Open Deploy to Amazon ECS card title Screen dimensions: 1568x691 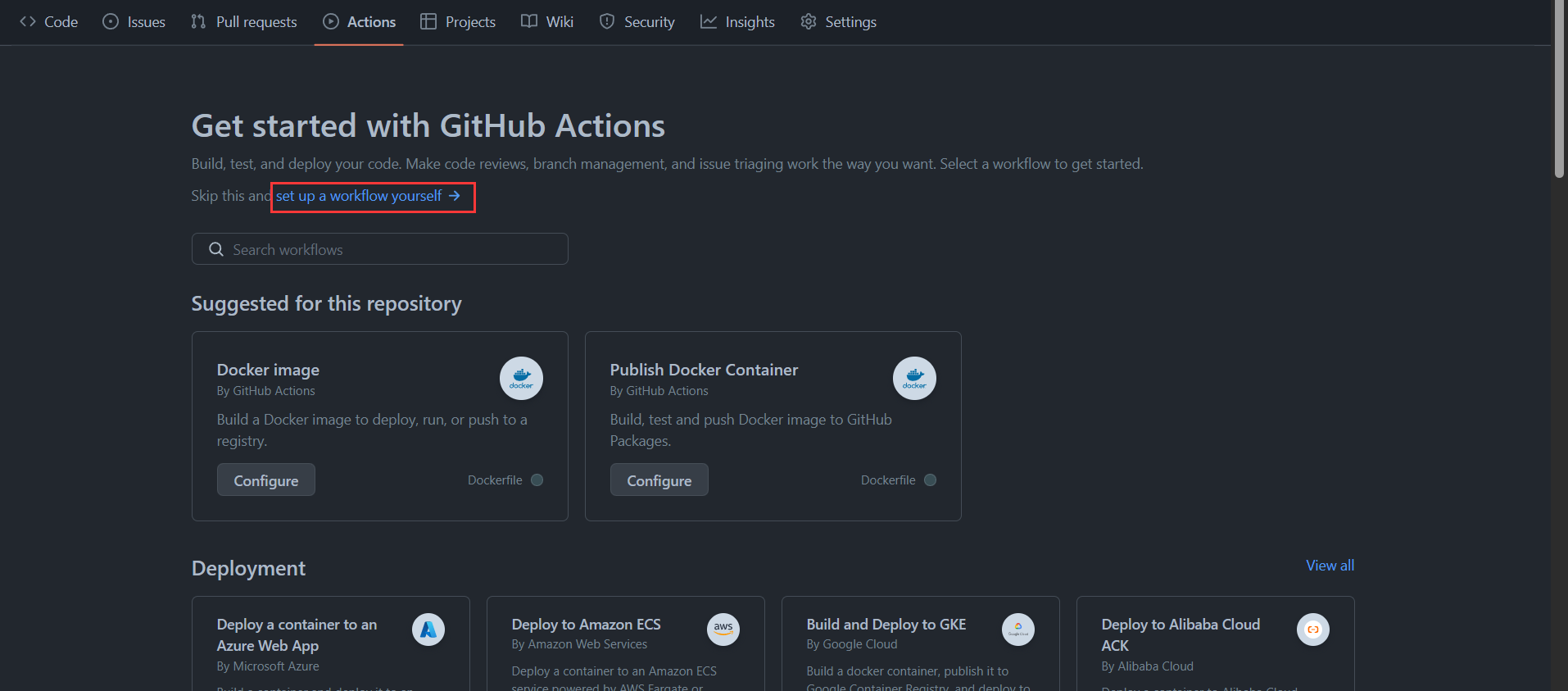coord(586,625)
